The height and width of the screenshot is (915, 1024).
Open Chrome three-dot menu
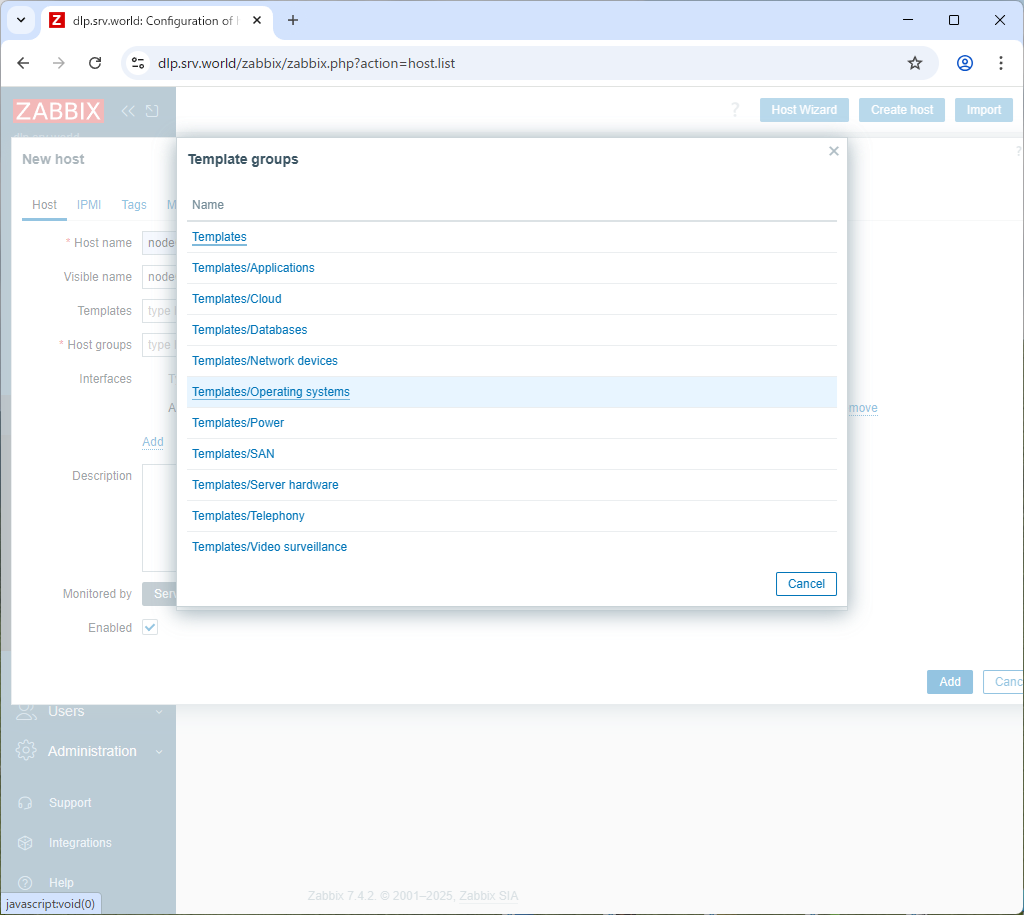(x=1000, y=63)
